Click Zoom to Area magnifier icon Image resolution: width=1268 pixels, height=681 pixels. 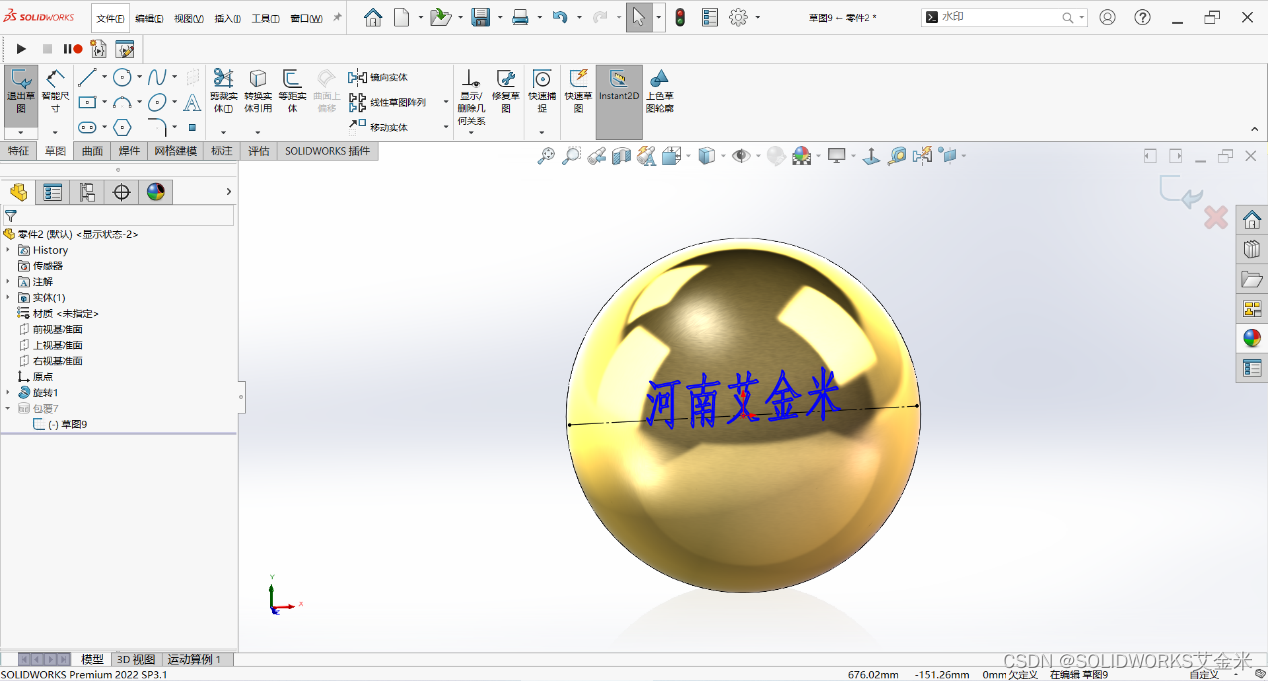(x=571, y=156)
